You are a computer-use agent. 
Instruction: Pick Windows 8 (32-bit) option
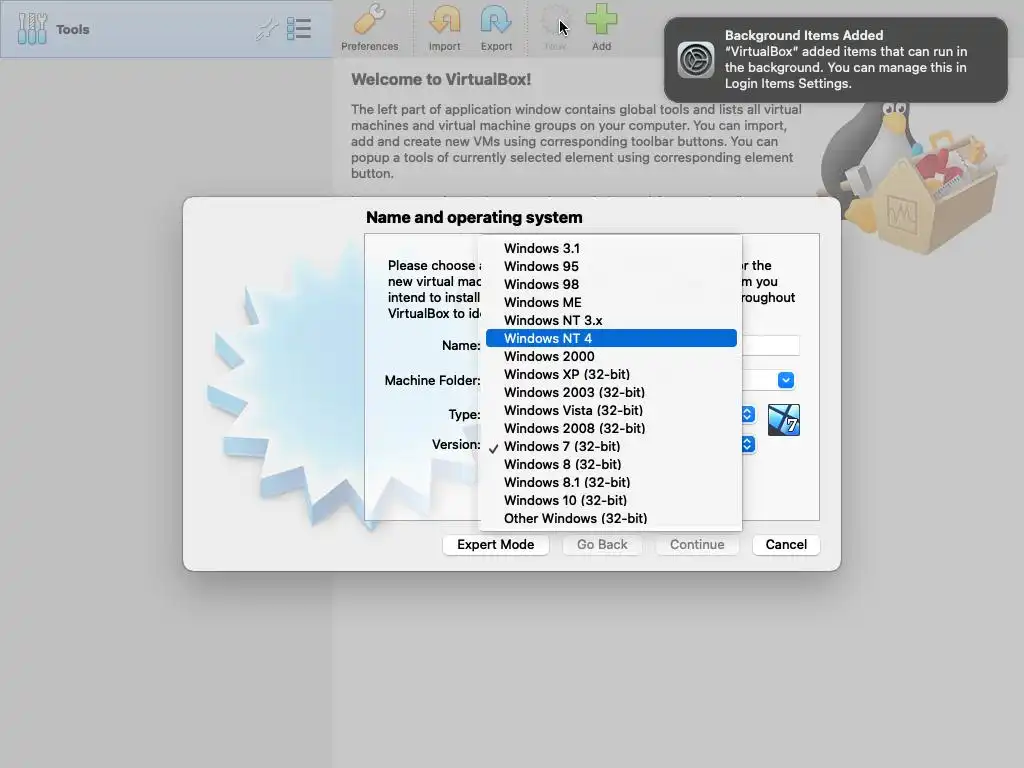[x=611, y=464]
